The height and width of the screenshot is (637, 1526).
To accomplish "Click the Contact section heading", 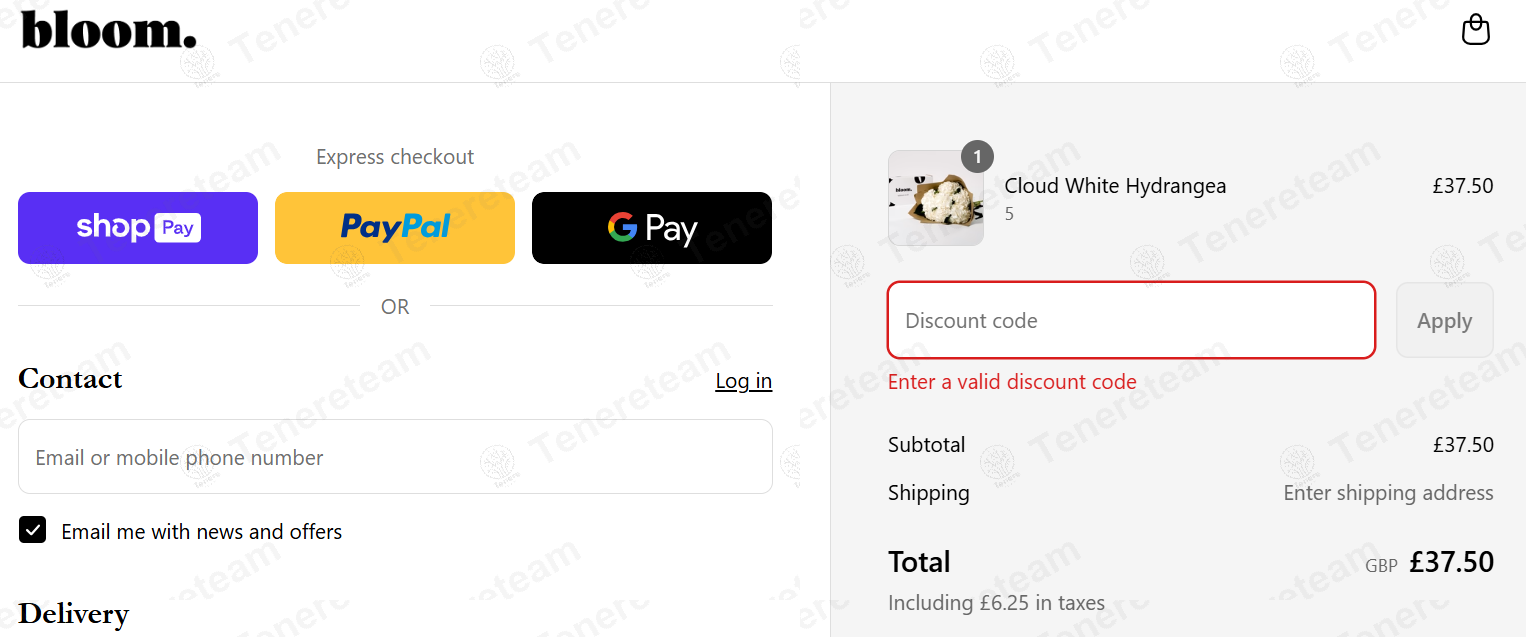I will pyautogui.click(x=70, y=379).
